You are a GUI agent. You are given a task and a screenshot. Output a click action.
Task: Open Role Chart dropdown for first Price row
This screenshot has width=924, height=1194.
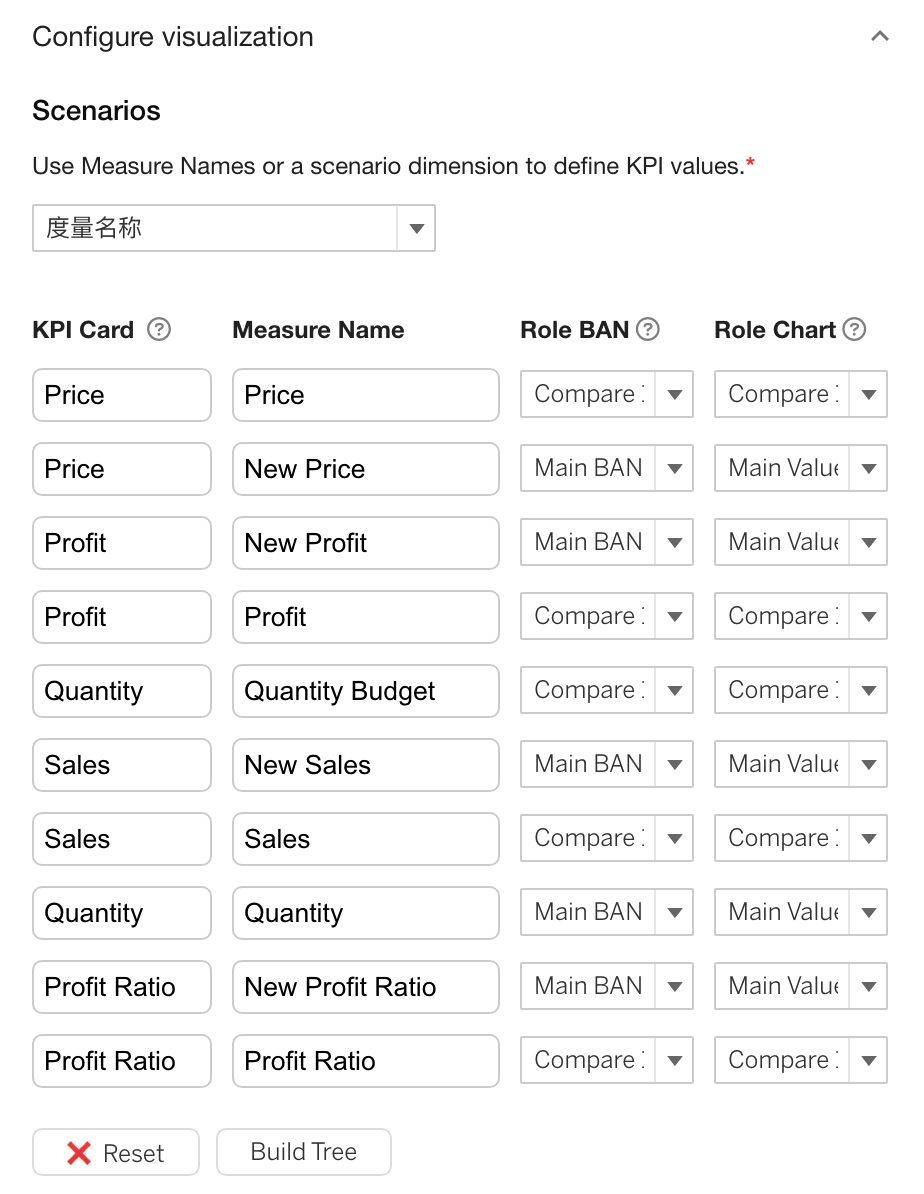pos(801,394)
